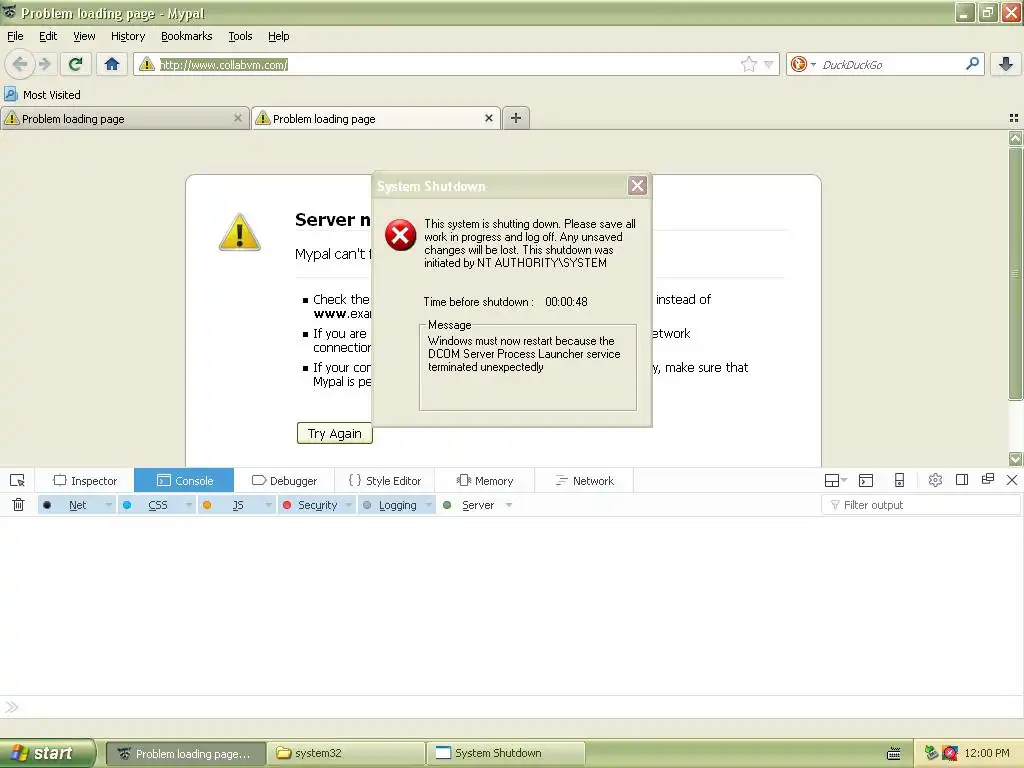Toggle Net messages filter

[x=69, y=505]
